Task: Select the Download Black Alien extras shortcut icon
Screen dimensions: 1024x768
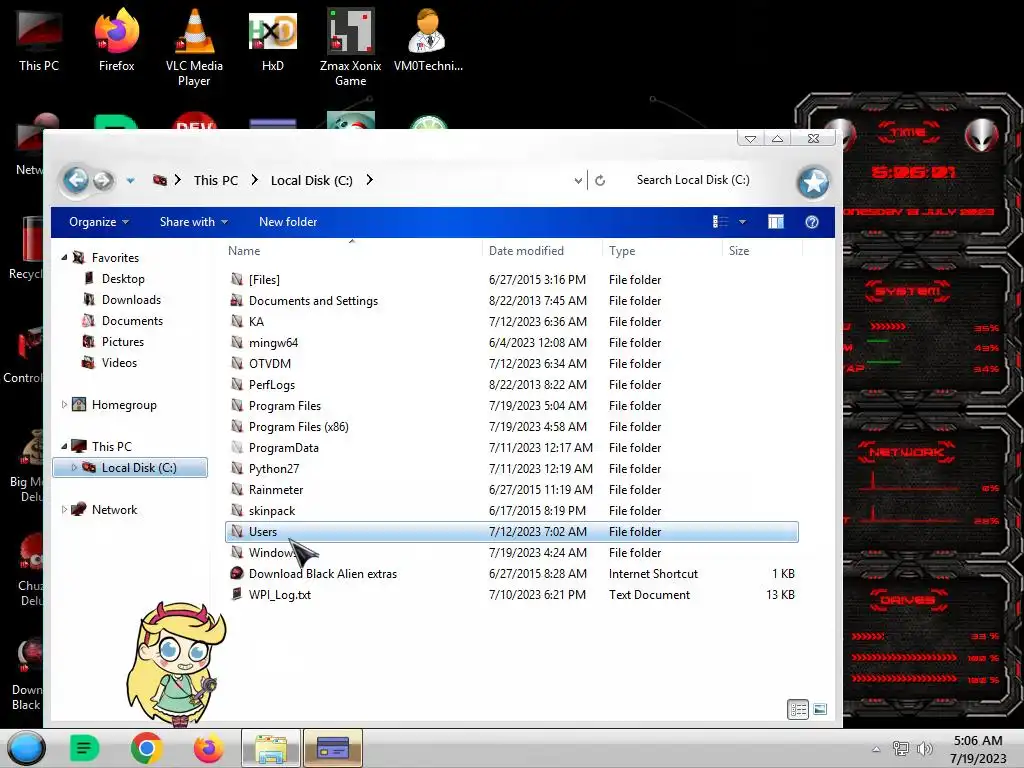Action: [237, 573]
